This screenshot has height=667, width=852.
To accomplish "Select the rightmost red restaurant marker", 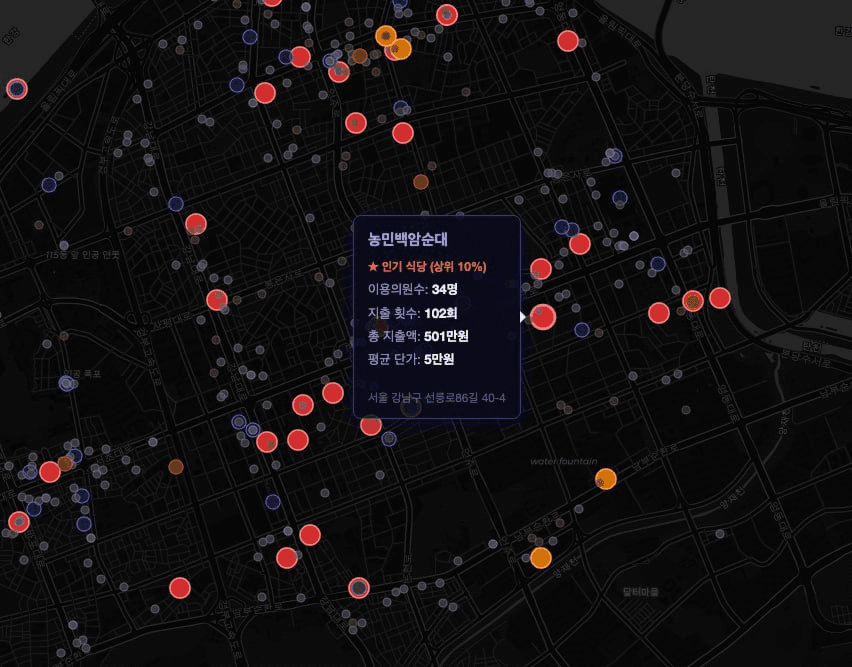I will click(720, 297).
